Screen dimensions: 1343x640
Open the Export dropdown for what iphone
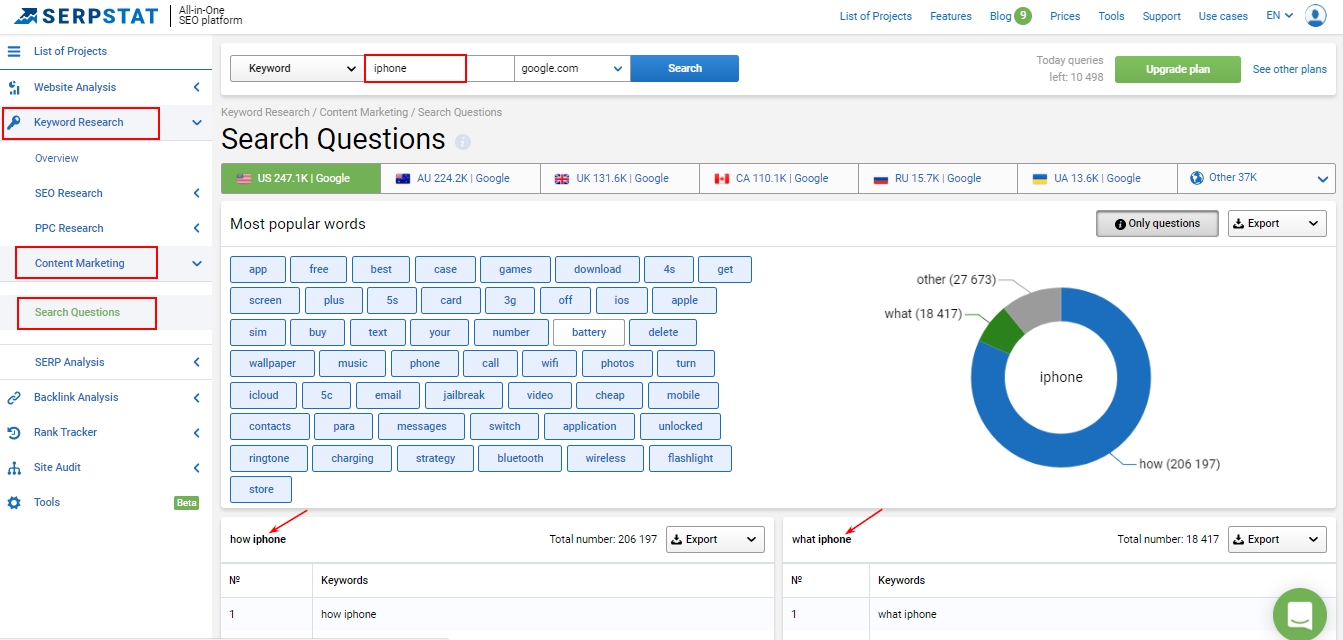[1277, 539]
